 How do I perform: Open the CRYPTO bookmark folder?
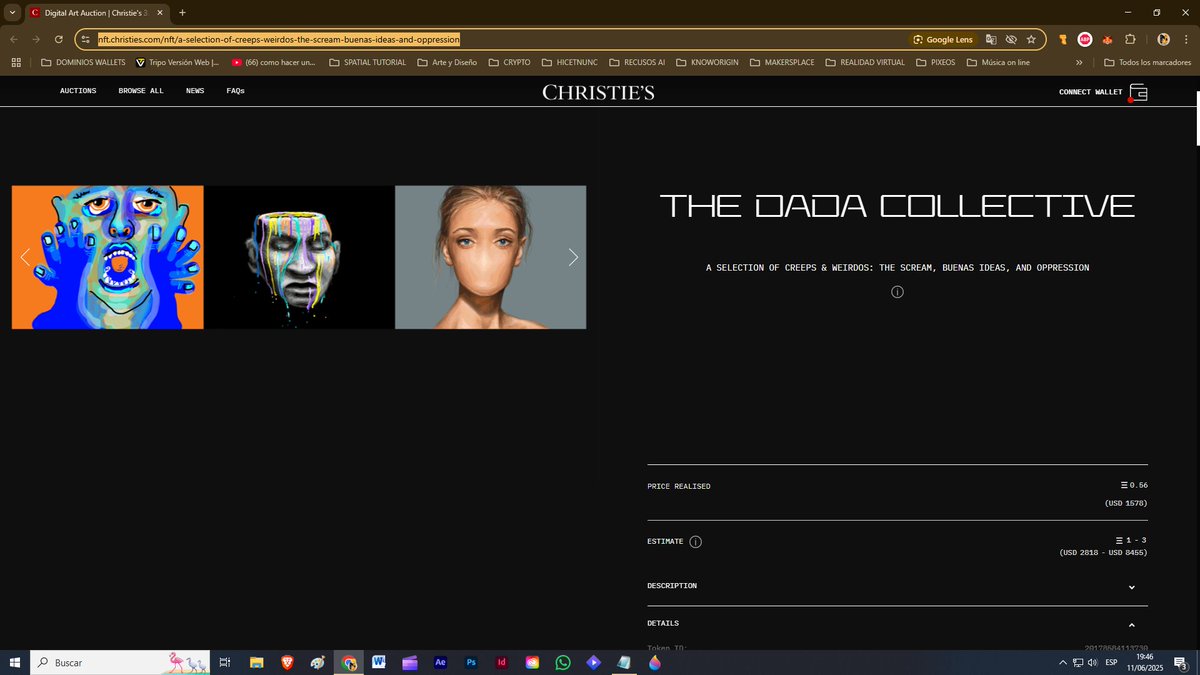click(508, 62)
